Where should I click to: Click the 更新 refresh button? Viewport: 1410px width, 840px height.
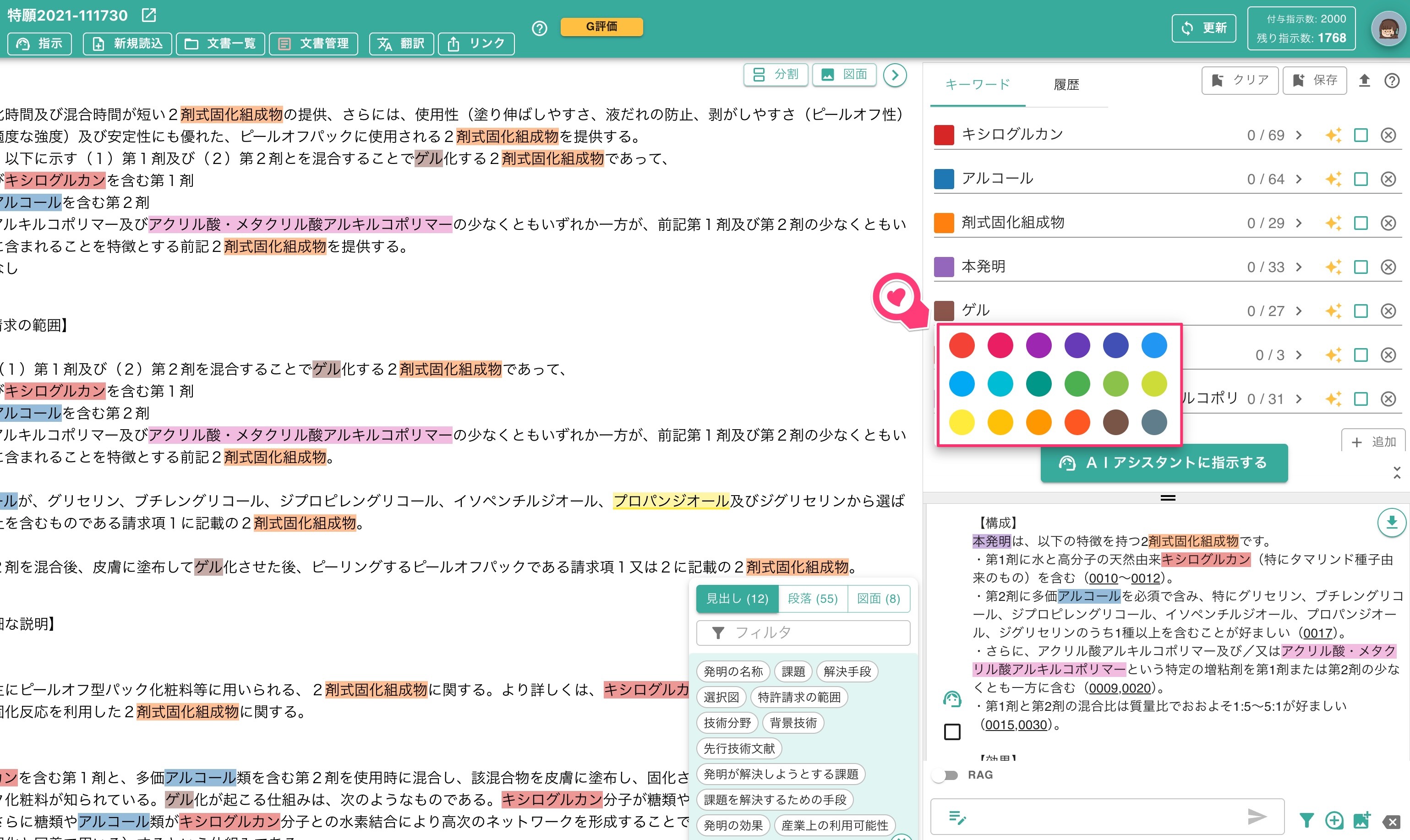pyautogui.click(x=1203, y=28)
